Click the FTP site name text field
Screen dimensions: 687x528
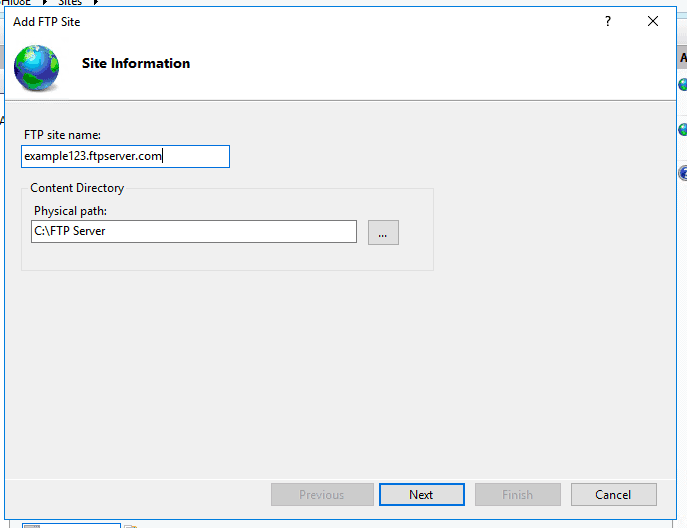(125, 156)
